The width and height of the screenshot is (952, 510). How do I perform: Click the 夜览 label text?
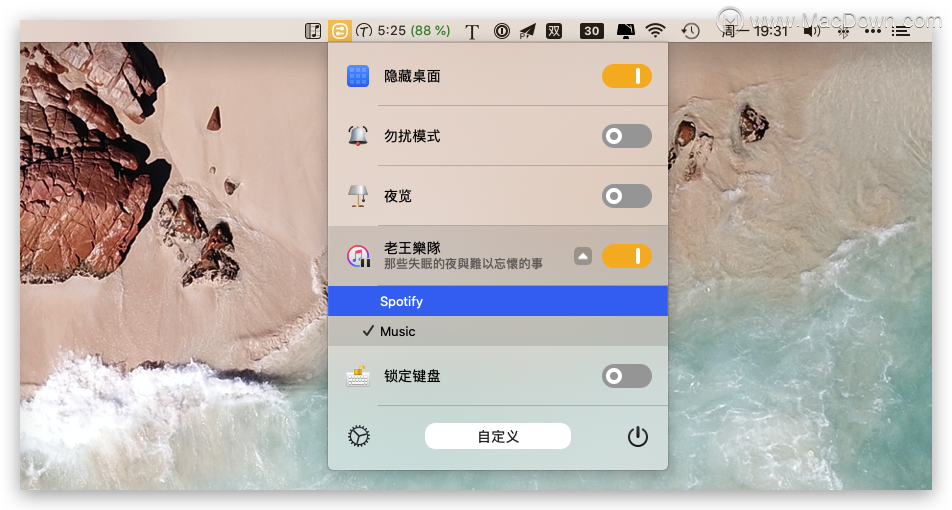[x=398, y=196]
